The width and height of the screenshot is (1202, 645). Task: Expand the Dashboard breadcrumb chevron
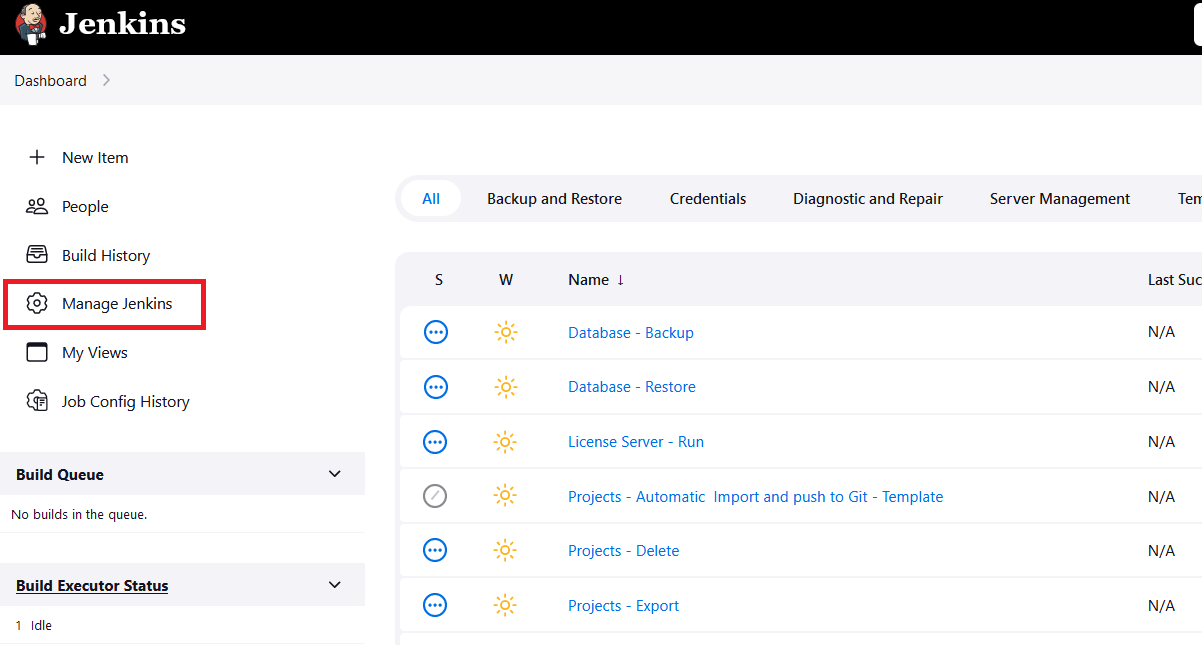click(106, 80)
